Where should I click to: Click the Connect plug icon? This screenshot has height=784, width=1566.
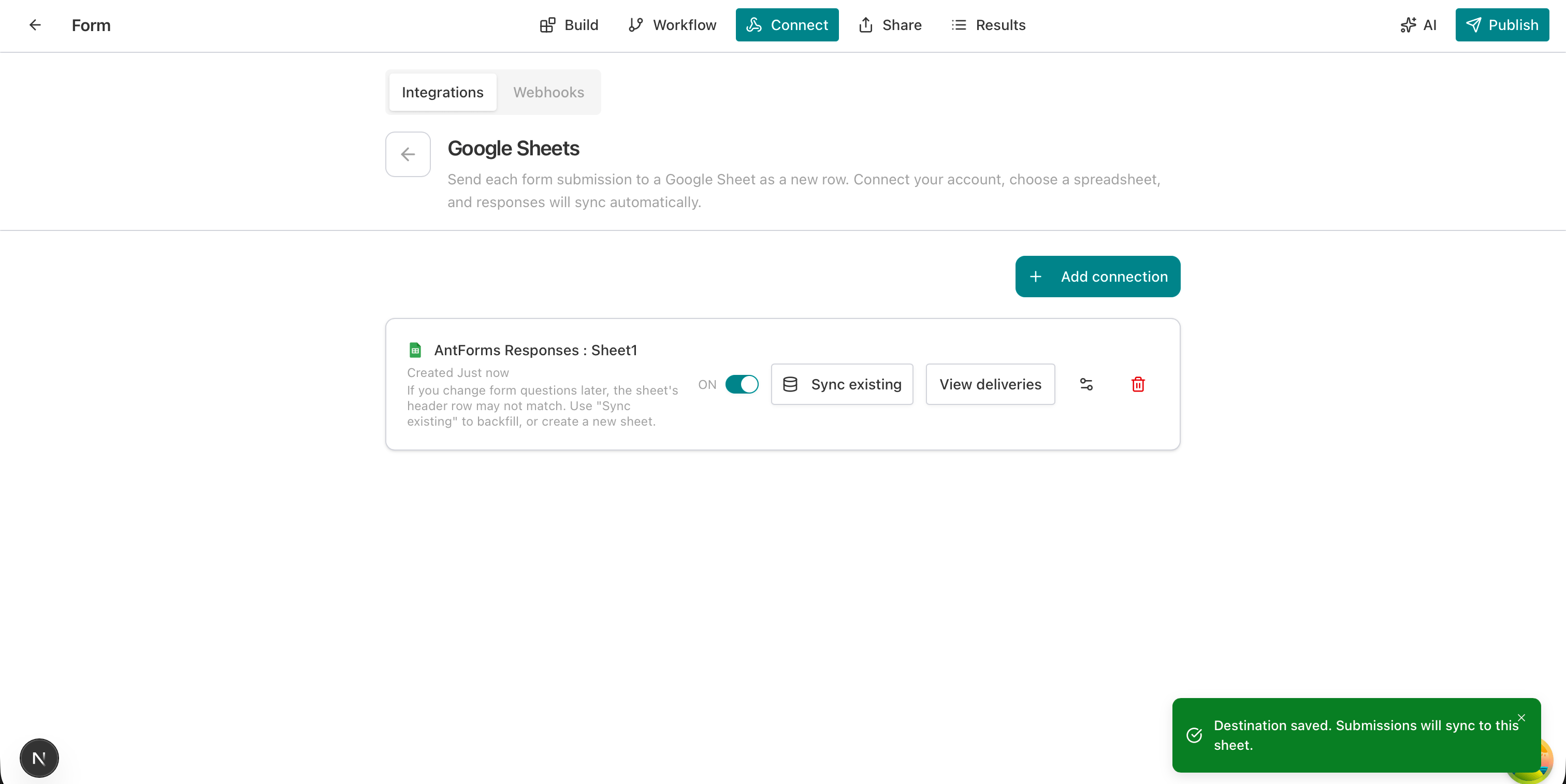pyautogui.click(x=755, y=25)
